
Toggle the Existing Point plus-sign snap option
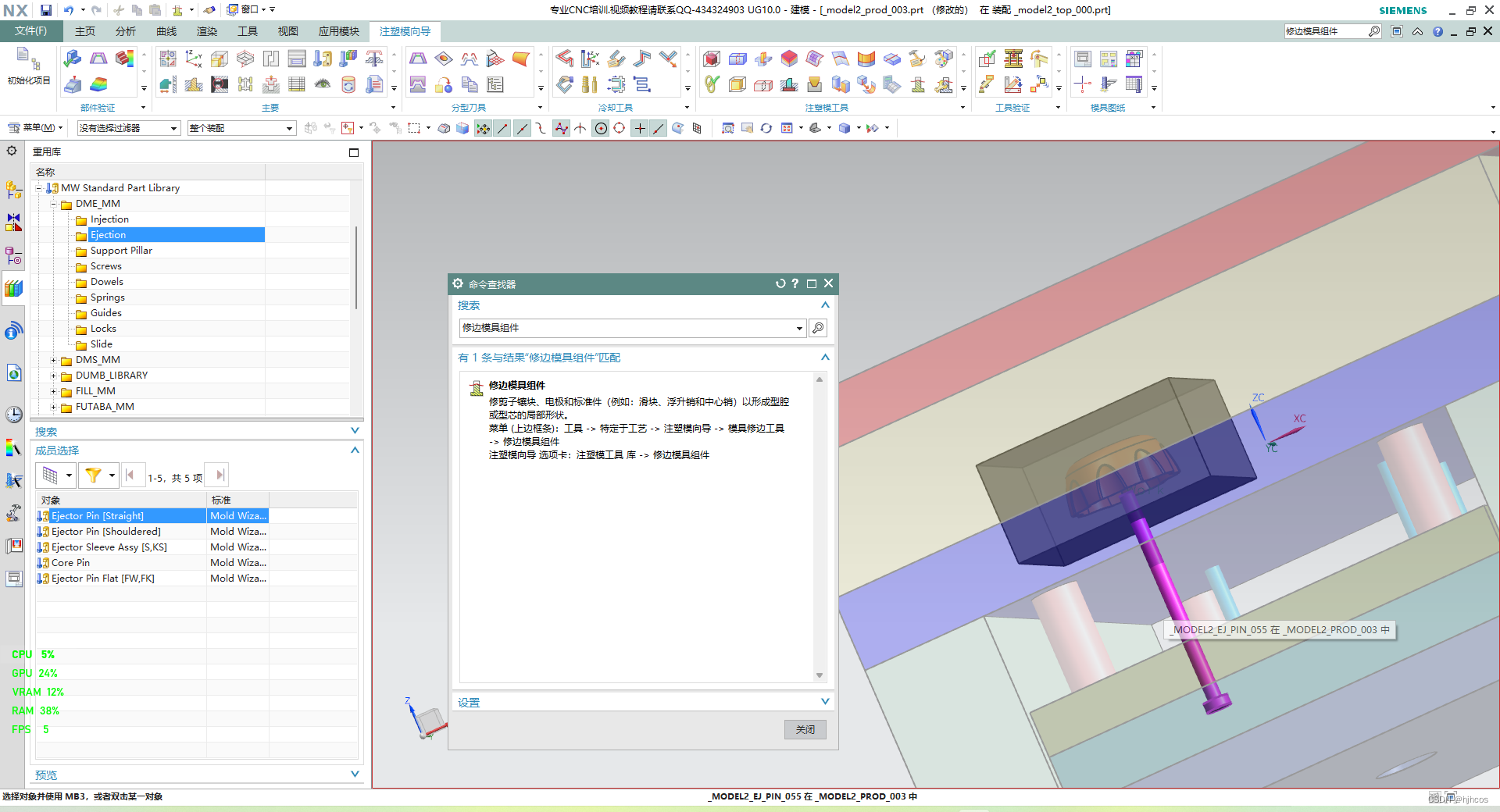[x=640, y=128]
